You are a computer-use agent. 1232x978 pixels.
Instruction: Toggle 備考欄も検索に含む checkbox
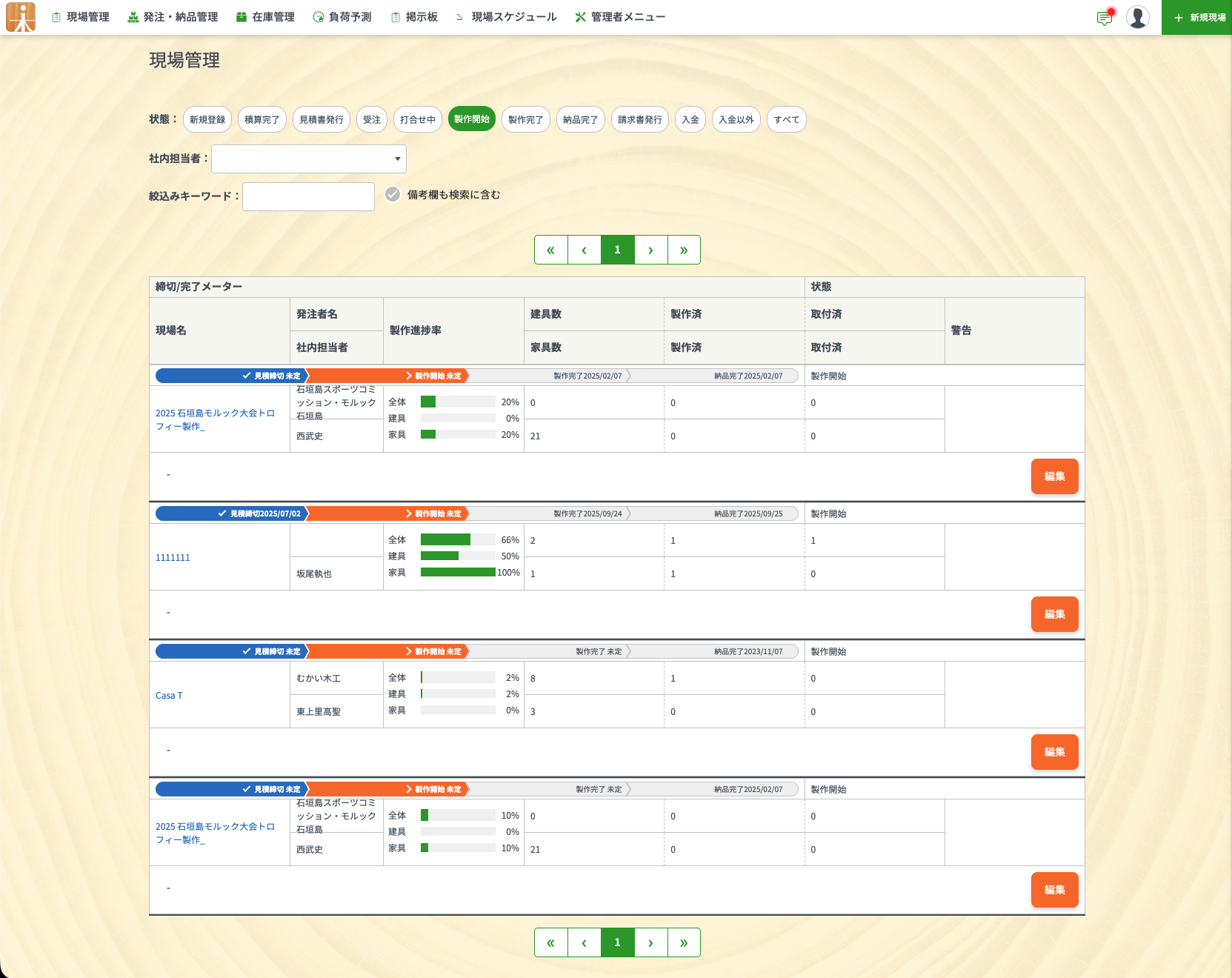click(393, 195)
